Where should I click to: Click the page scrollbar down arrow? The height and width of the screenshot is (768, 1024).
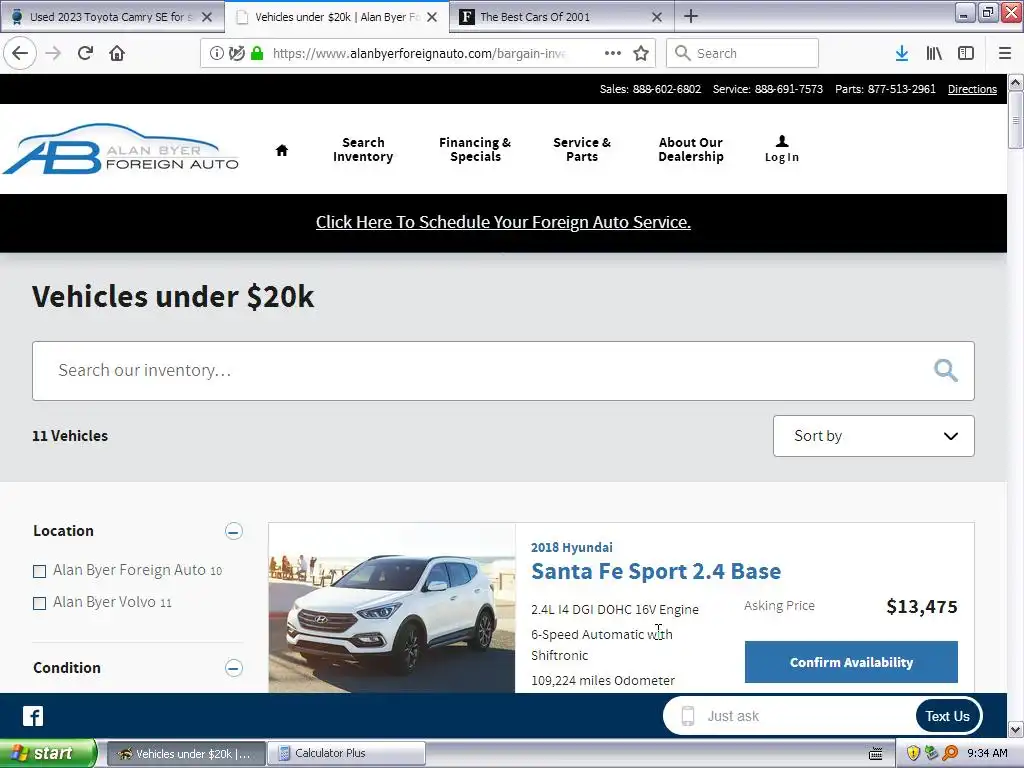[x=1016, y=729]
